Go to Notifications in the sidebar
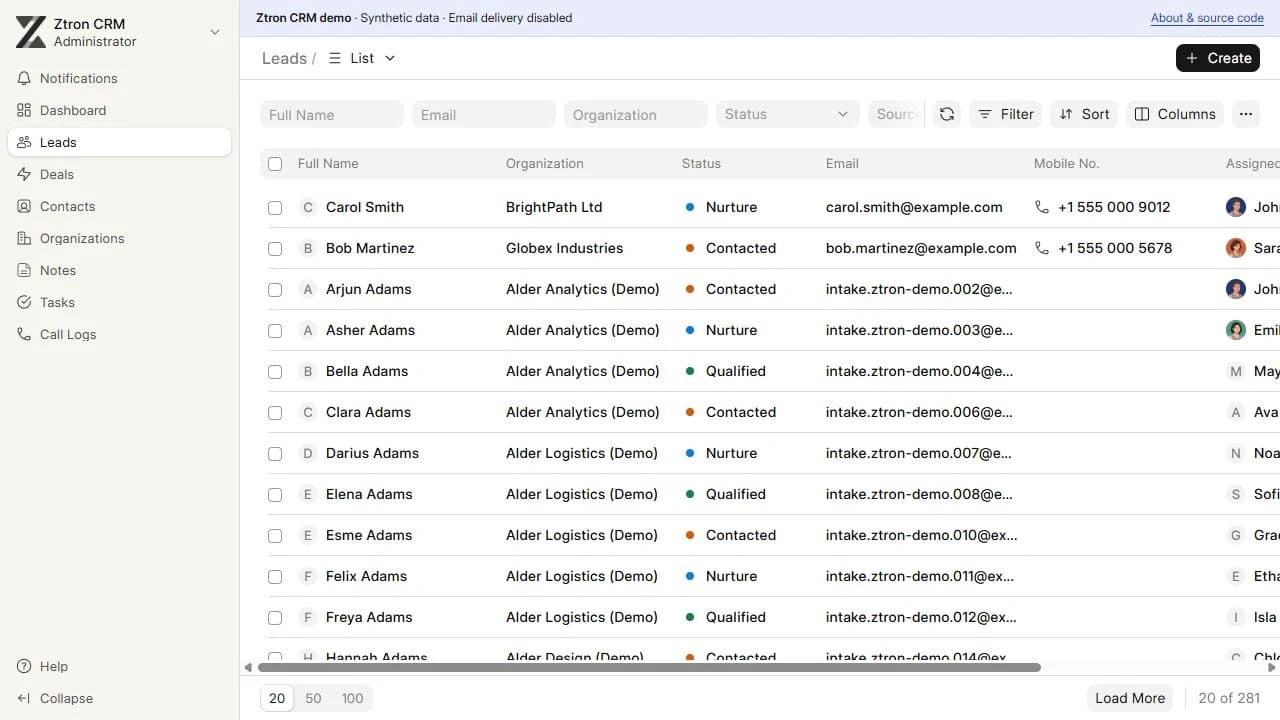 point(119,78)
